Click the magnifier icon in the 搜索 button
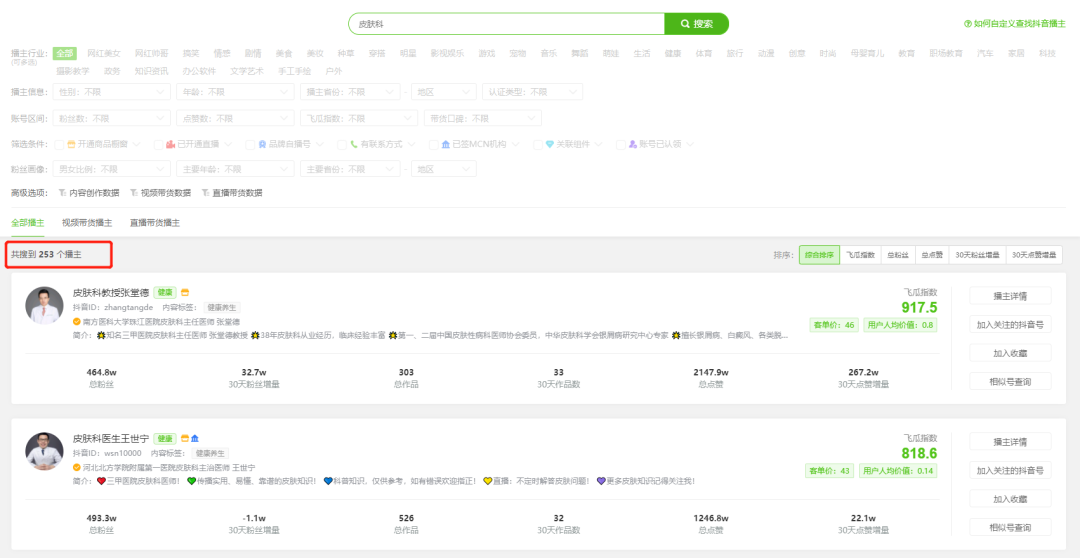 tap(685, 24)
